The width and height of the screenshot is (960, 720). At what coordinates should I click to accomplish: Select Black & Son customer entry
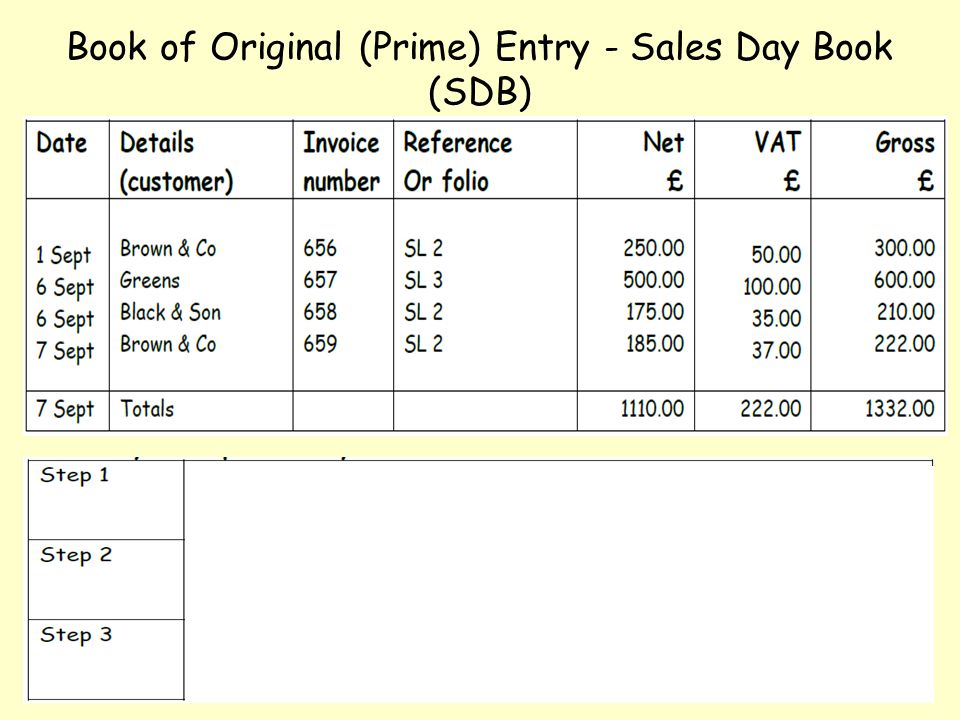click(170, 312)
